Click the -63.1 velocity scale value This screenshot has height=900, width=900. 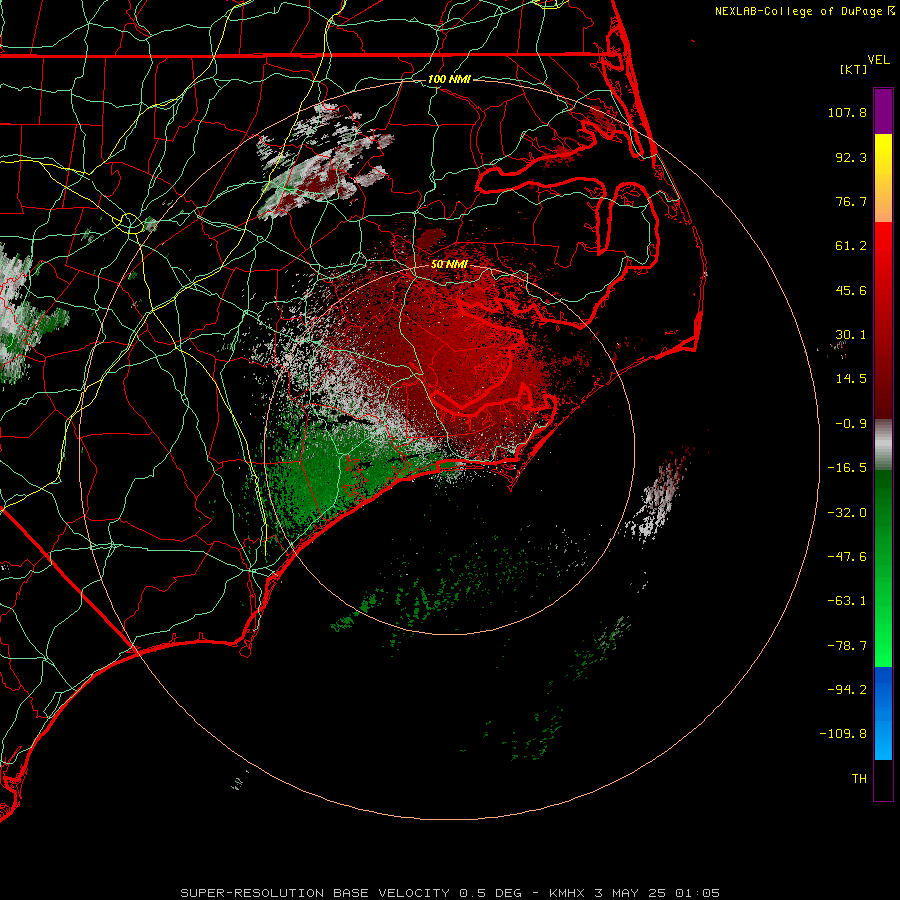tap(847, 601)
